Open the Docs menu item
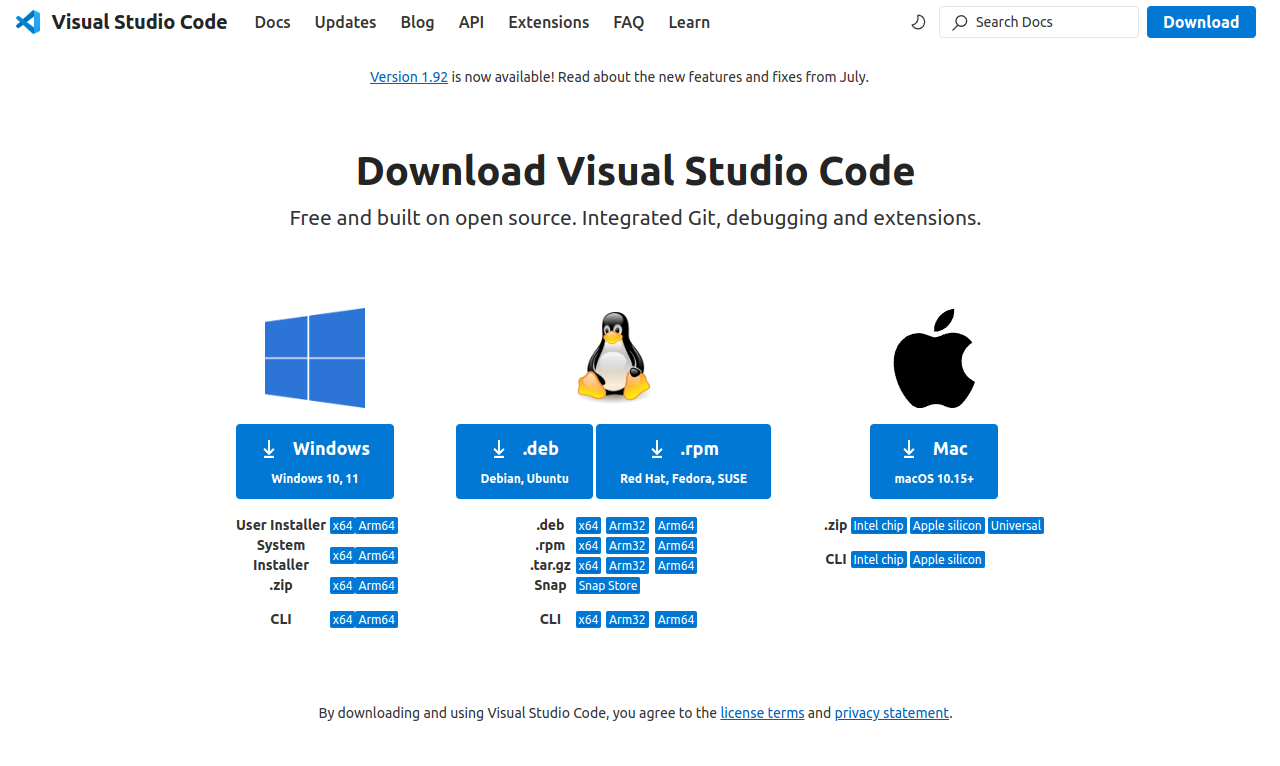 (x=272, y=22)
